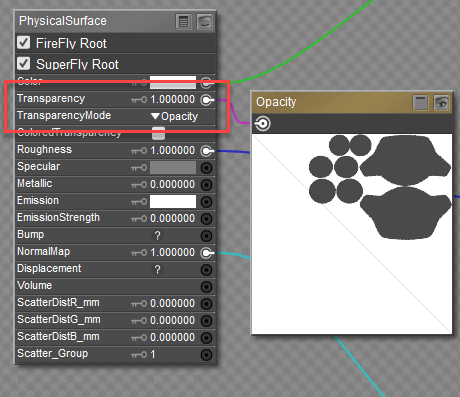Click the Displacement input connector socket
Viewport: 460px width, 397px height.
[x=206, y=270]
